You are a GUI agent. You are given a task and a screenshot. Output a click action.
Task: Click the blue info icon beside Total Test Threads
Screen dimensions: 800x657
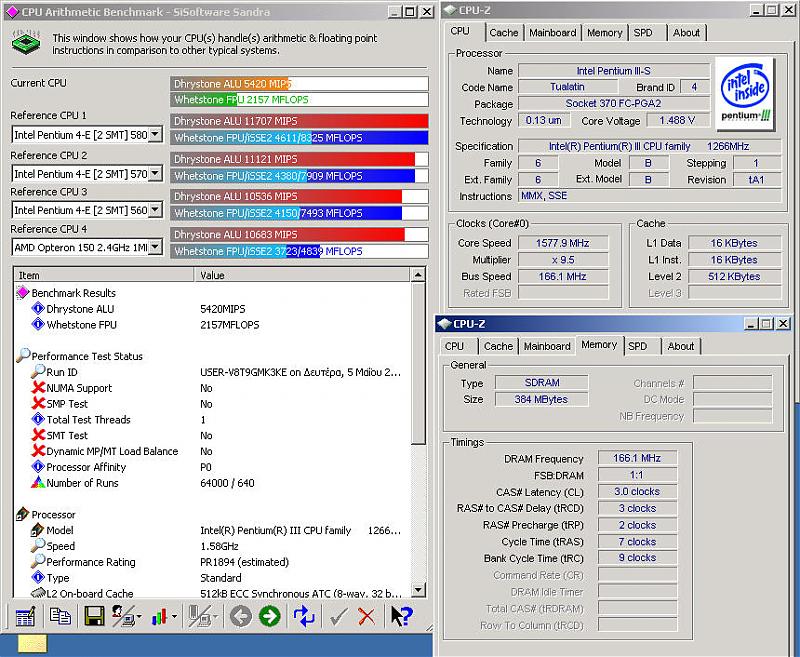tap(38, 419)
